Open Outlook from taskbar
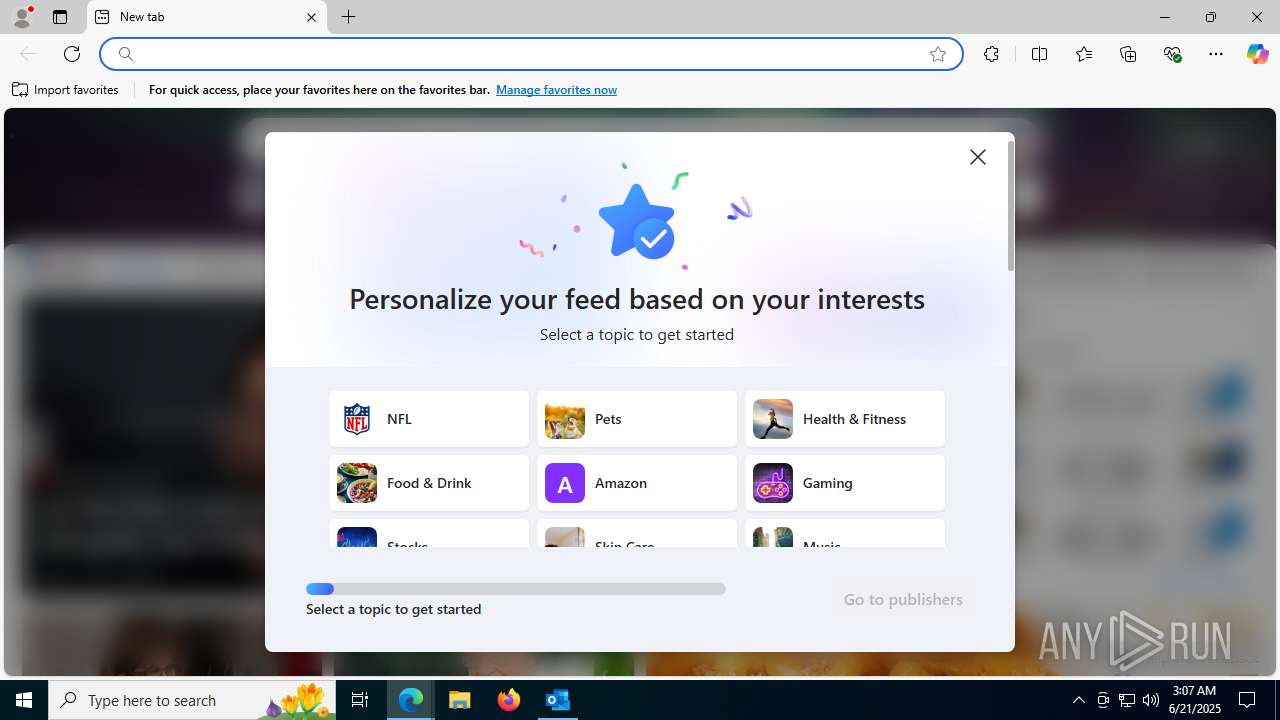Viewport: 1280px width, 720px height. click(x=558, y=700)
